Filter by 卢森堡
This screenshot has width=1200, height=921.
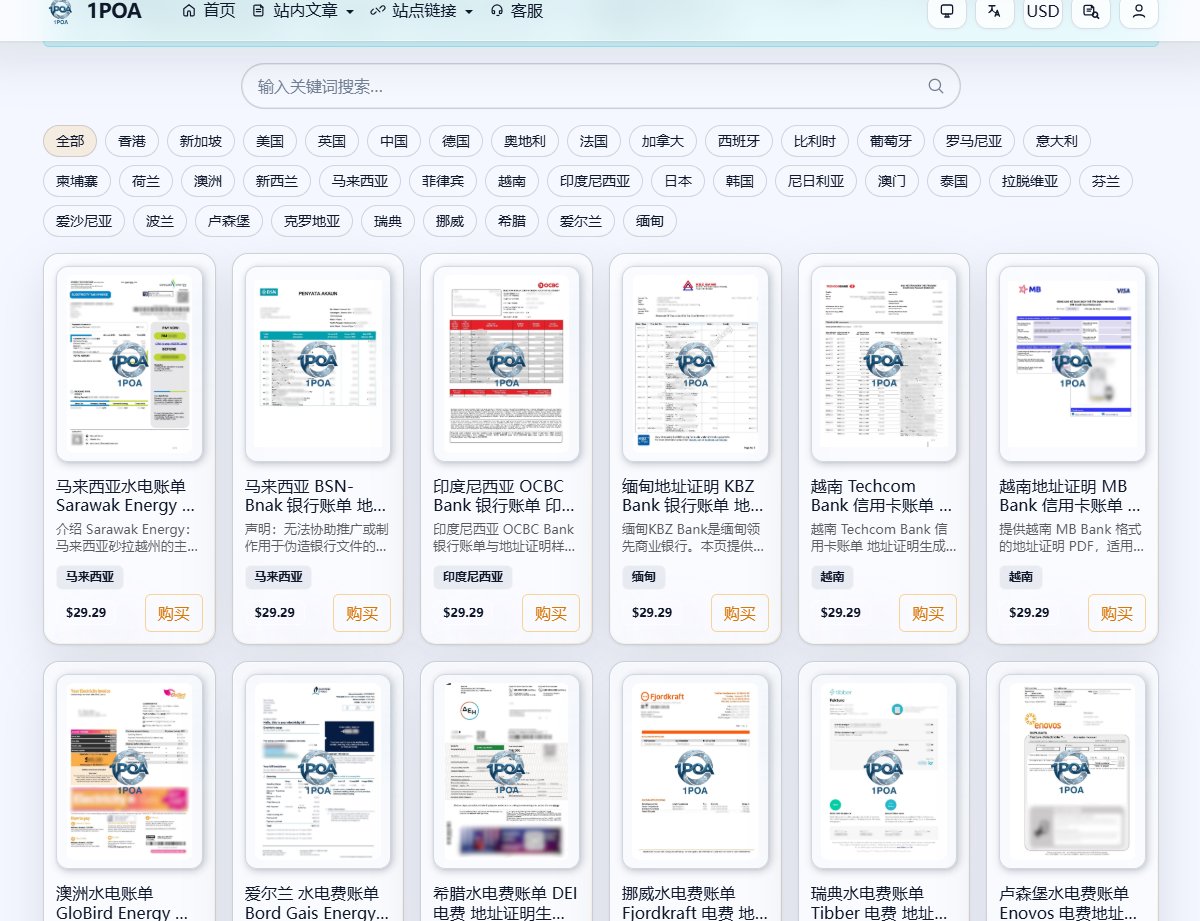229,221
